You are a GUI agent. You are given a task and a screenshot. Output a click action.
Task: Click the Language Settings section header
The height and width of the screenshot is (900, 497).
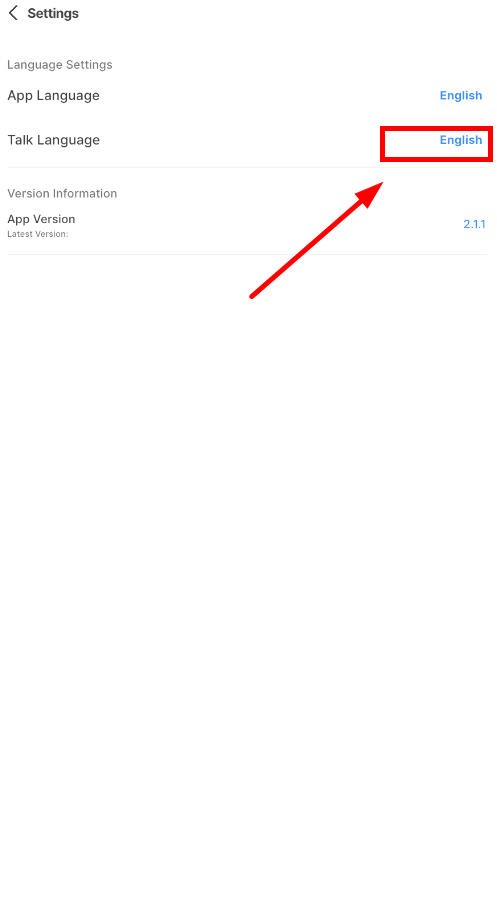tap(60, 65)
